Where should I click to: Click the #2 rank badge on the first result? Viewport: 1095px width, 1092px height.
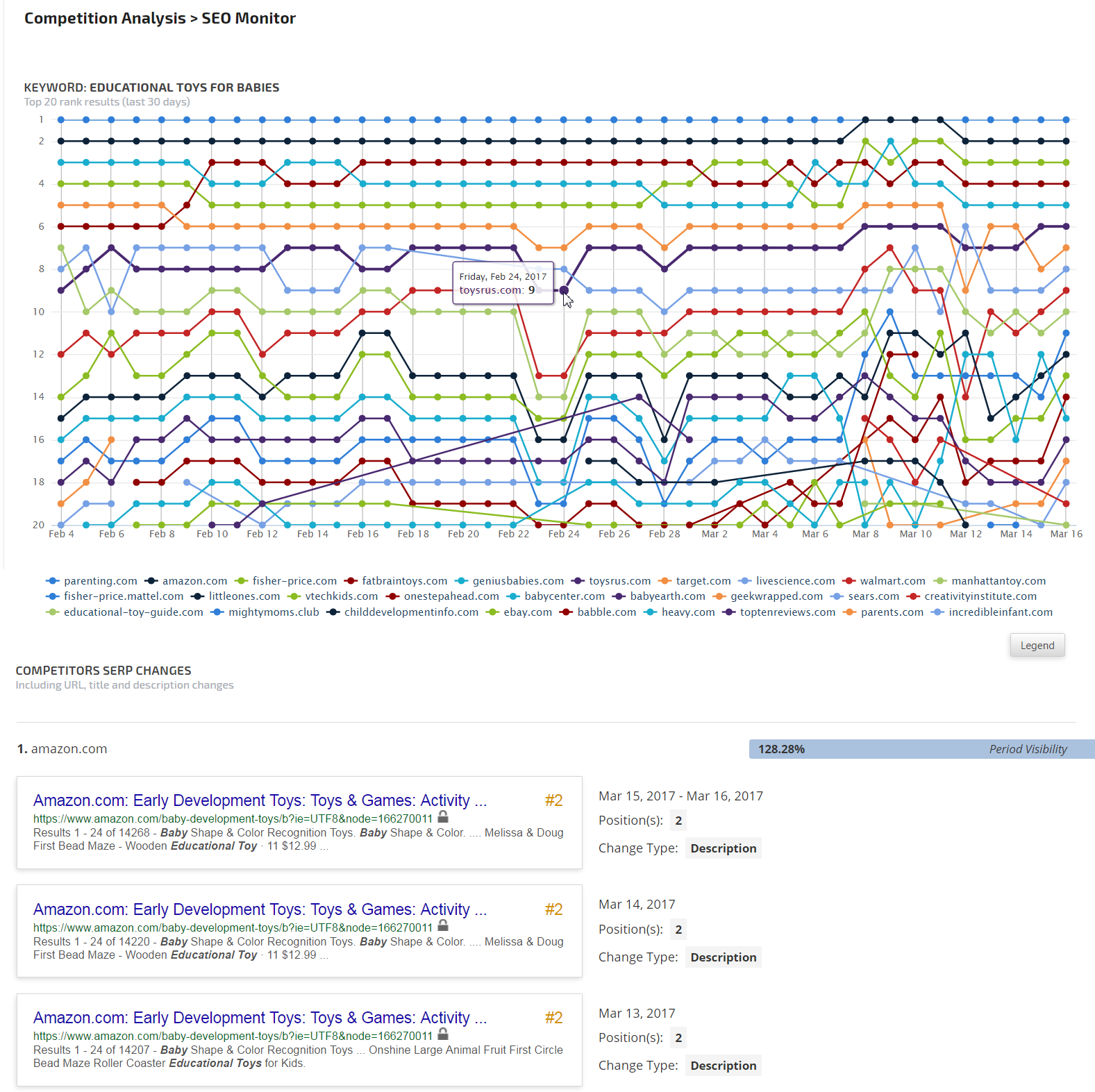tap(553, 800)
